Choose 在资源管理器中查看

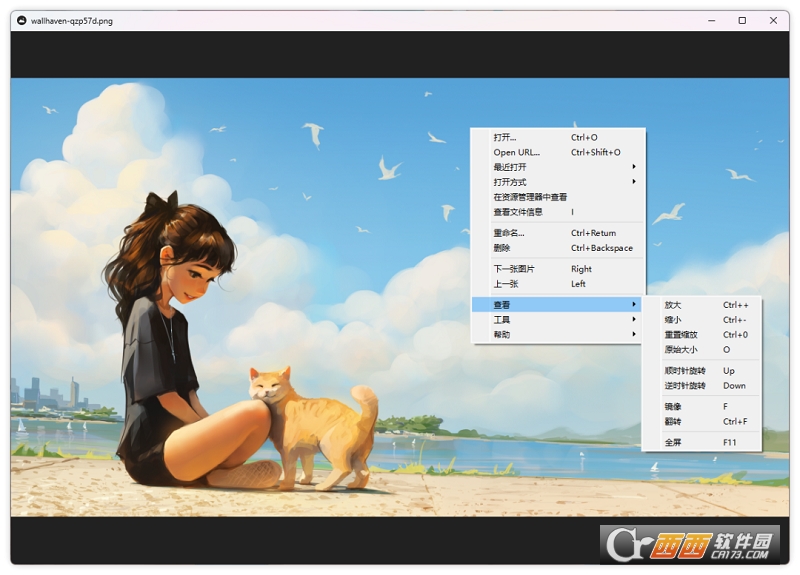(558, 197)
